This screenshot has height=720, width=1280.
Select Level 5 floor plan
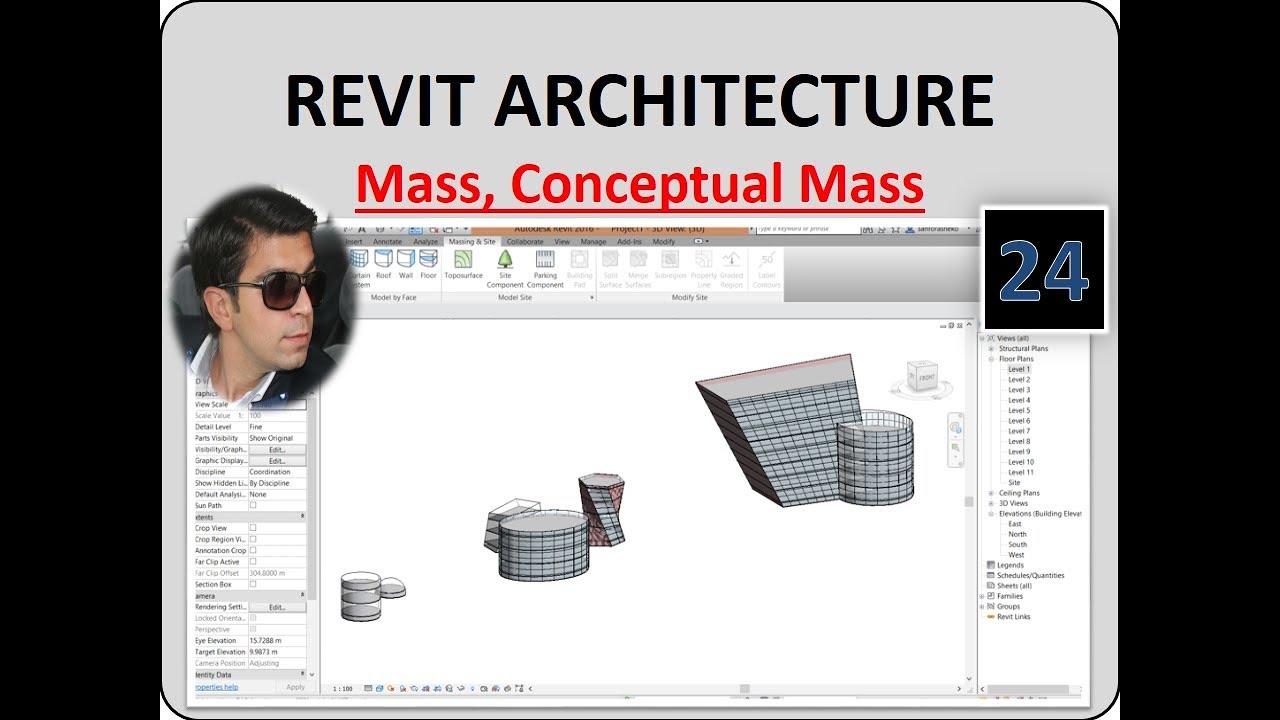click(x=1019, y=411)
